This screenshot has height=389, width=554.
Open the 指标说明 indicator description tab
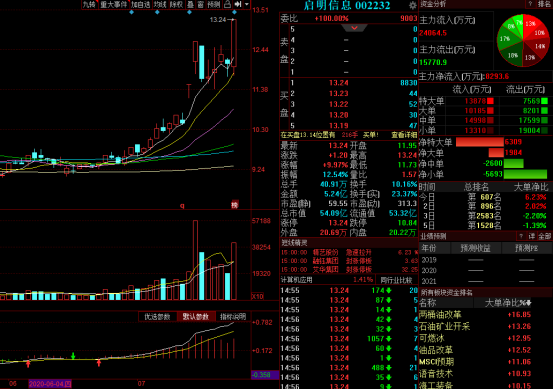tap(232, 317)
